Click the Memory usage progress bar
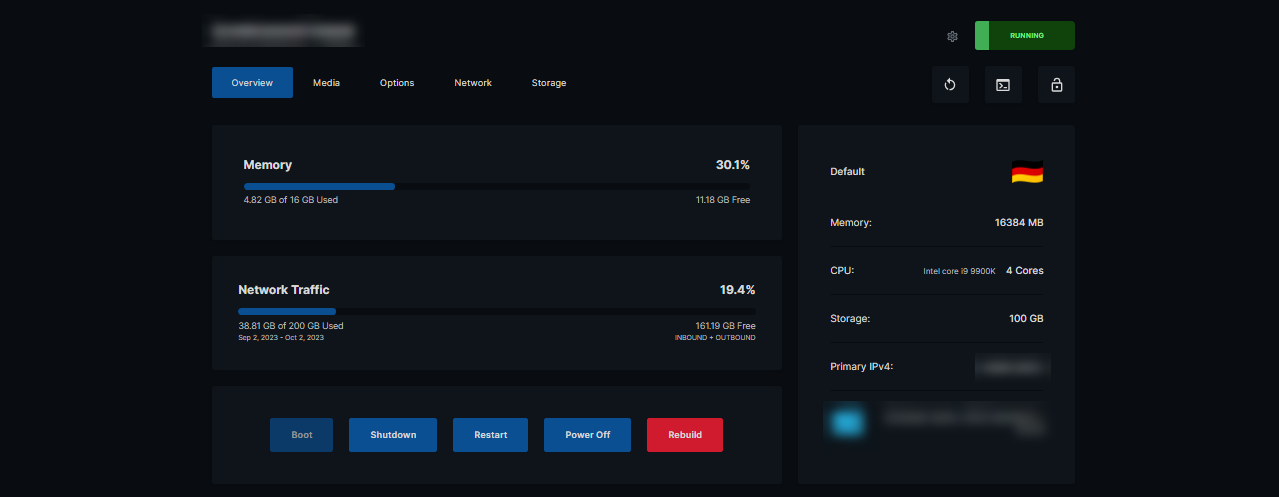The width and height of the screenshot is (1279, 497). click(496, 186)
